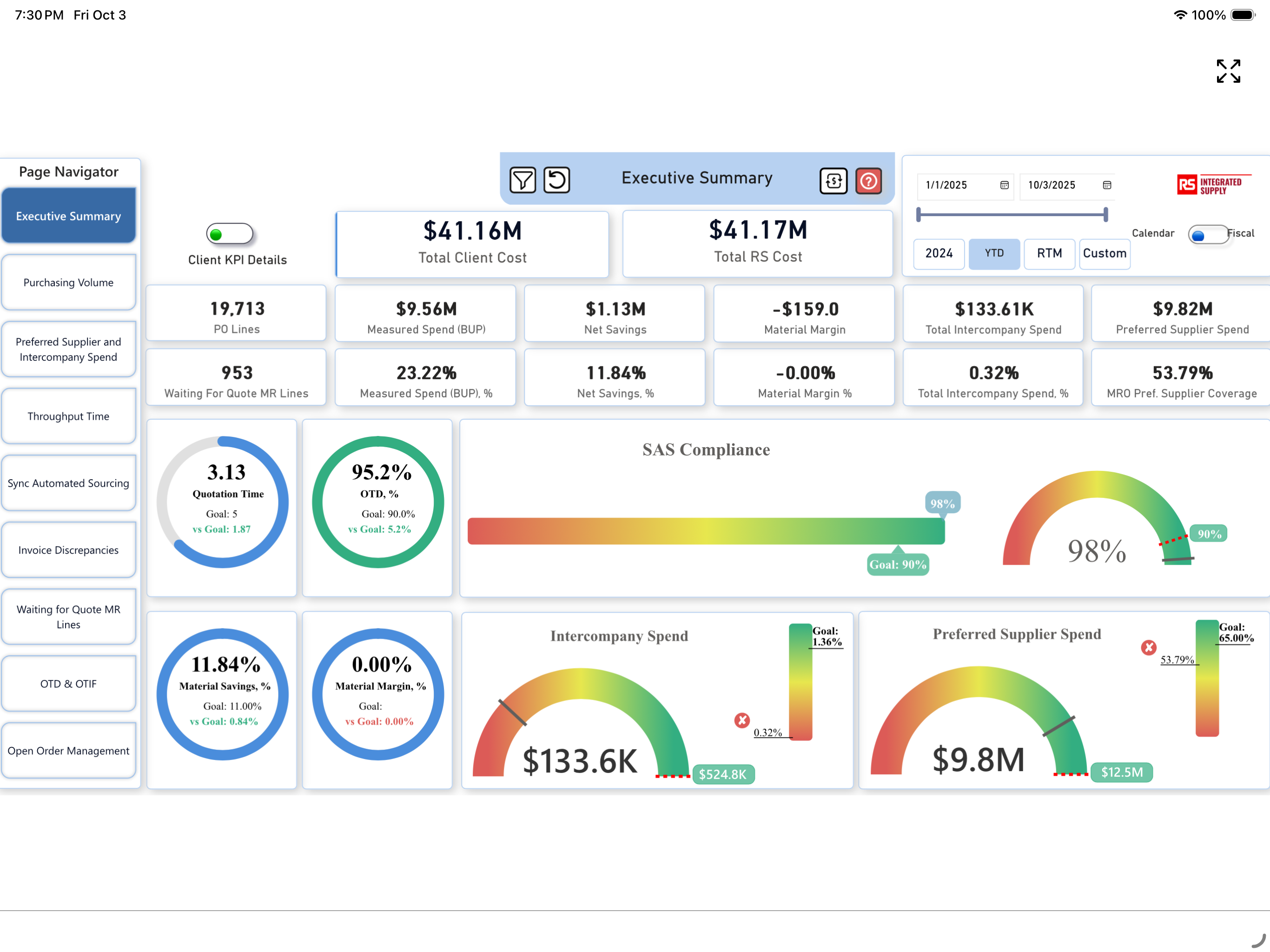The width and height of the screenshot is (1270, 952).
Task: Click the 953 Waiting For Quote MR Lines card
Action: 236,377
